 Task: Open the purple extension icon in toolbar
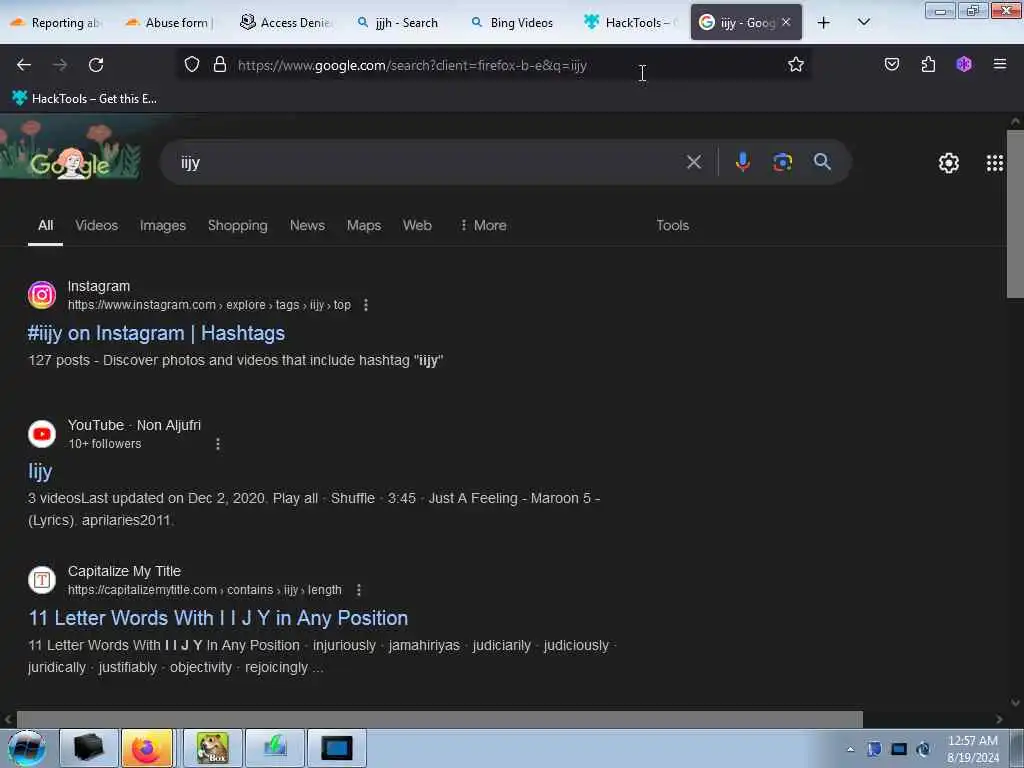[x=964, y=65]
